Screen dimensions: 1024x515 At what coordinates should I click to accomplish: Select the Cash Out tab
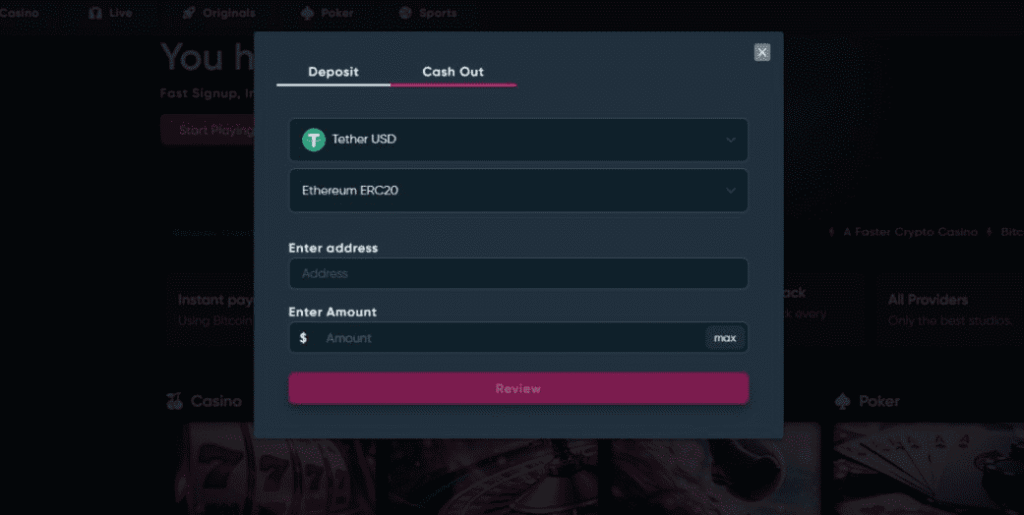click(x=453, y=72)
